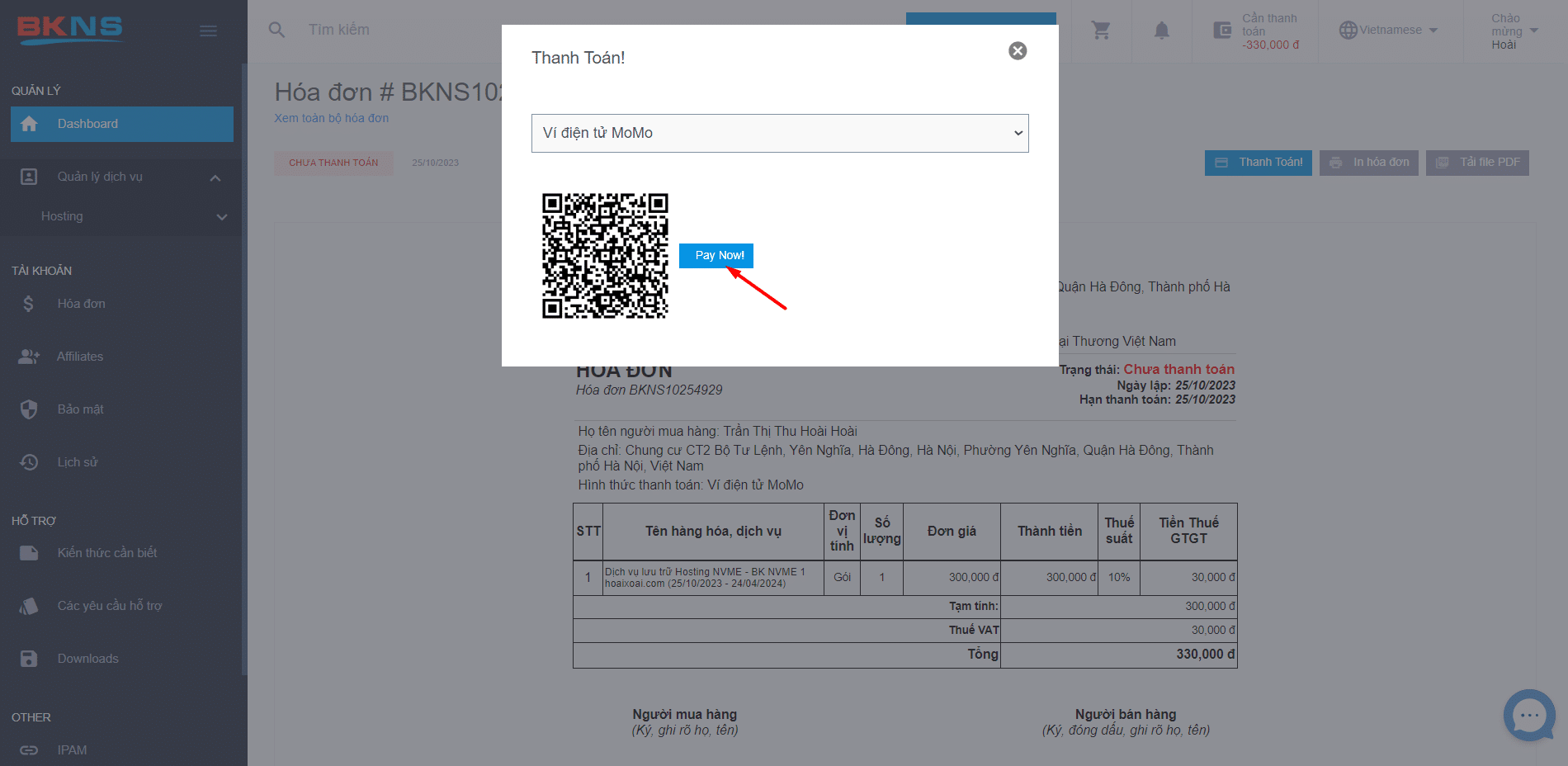Click the wallet icon near amount due

pyautogui.click(x=1222, y=31)
